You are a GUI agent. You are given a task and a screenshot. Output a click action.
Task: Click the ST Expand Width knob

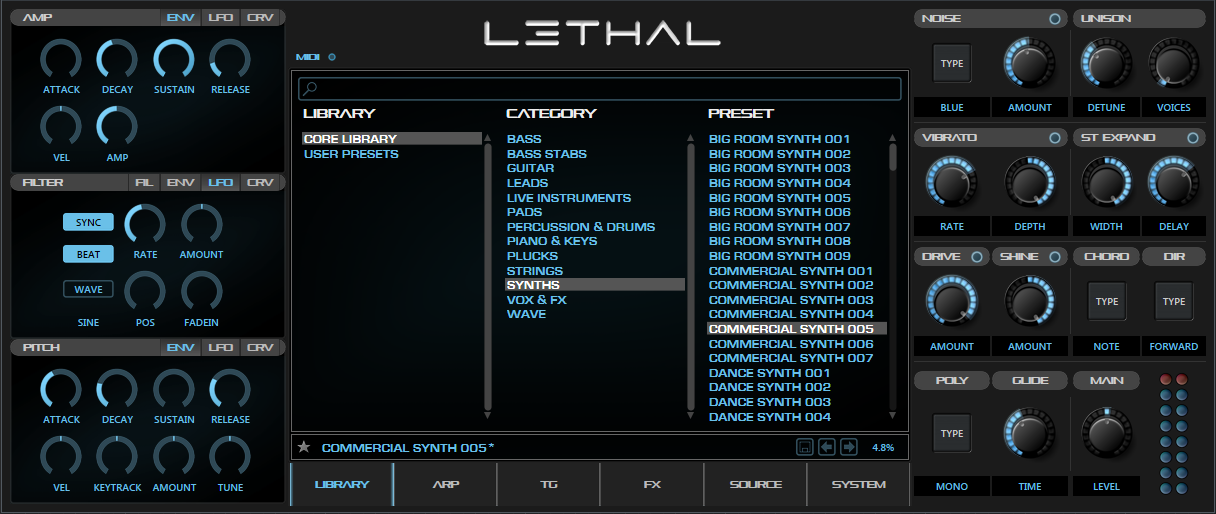[x=1105, y=182]
